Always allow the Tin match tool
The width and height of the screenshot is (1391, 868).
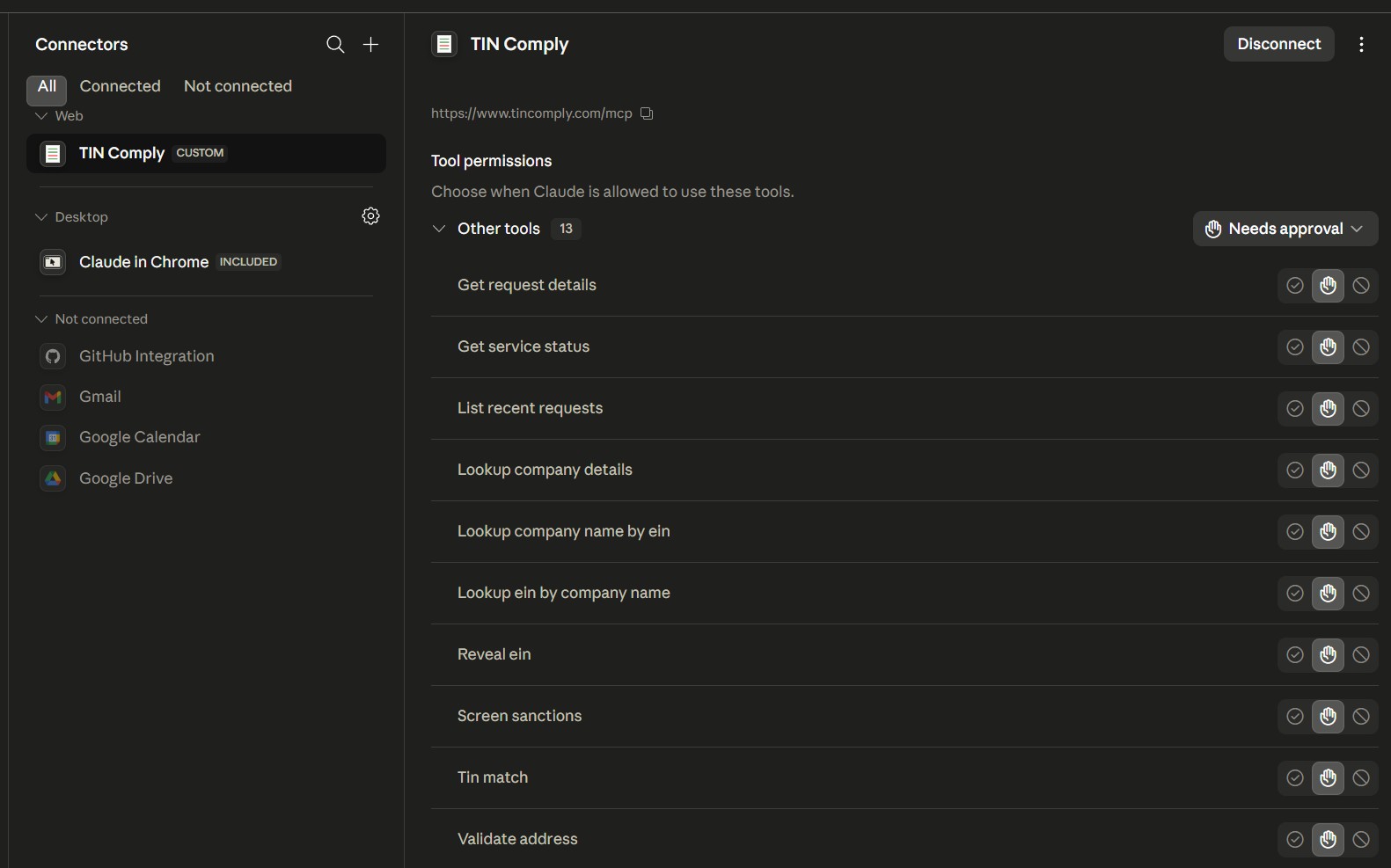1295,777
